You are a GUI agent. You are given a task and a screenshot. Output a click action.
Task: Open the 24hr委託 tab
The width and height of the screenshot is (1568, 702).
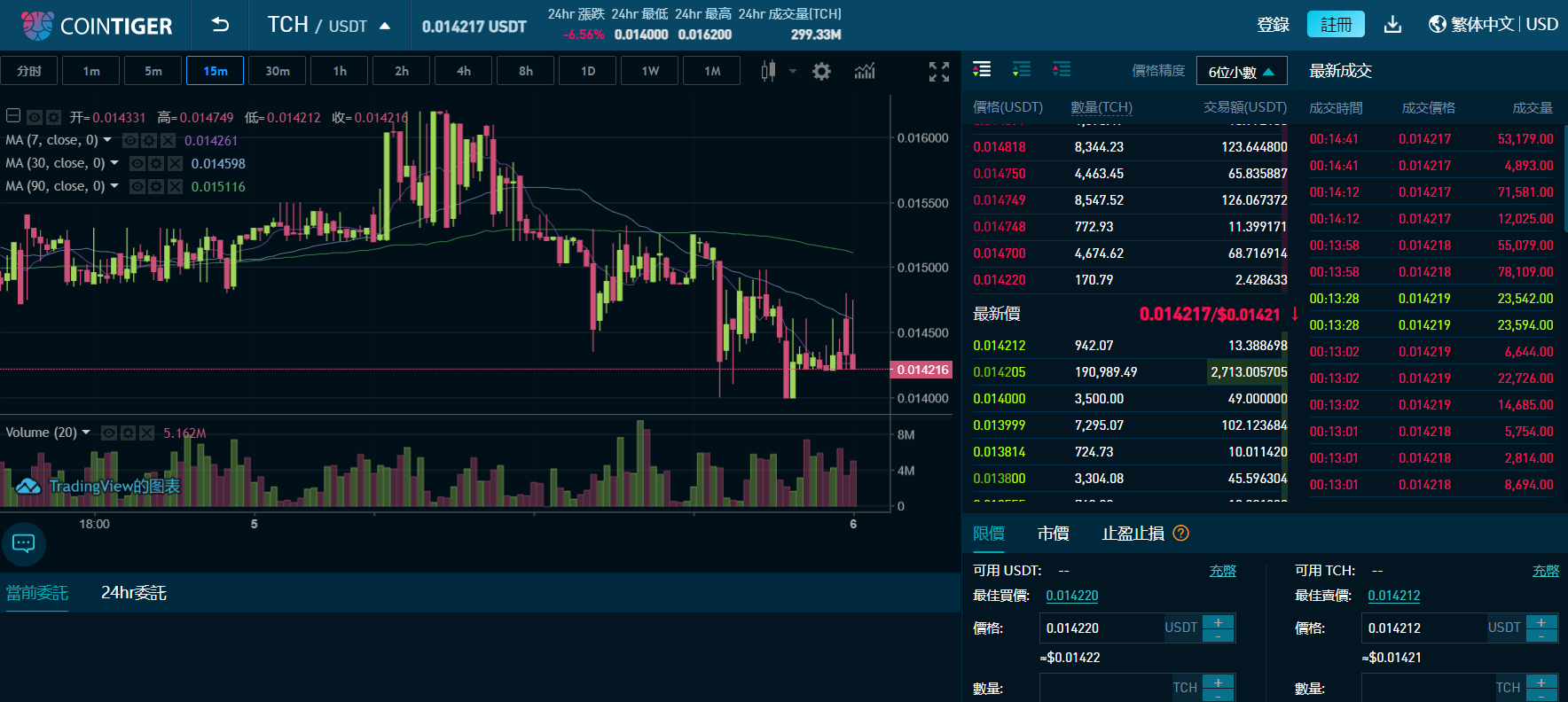click(134, 593)
